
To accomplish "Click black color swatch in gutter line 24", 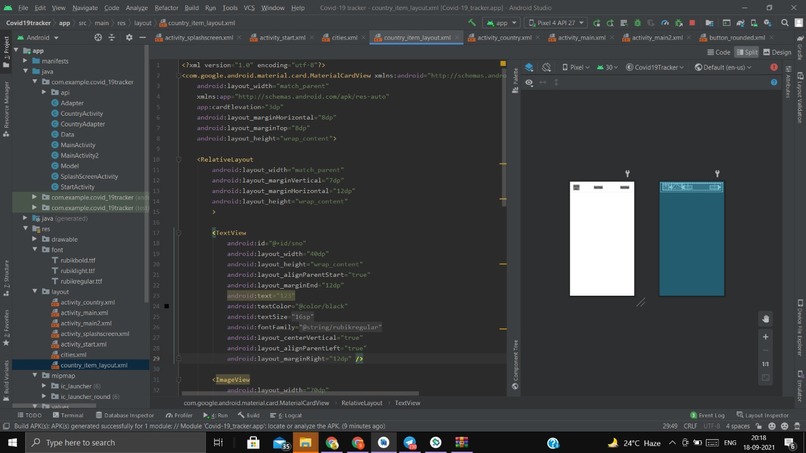I will click(167, 306).
